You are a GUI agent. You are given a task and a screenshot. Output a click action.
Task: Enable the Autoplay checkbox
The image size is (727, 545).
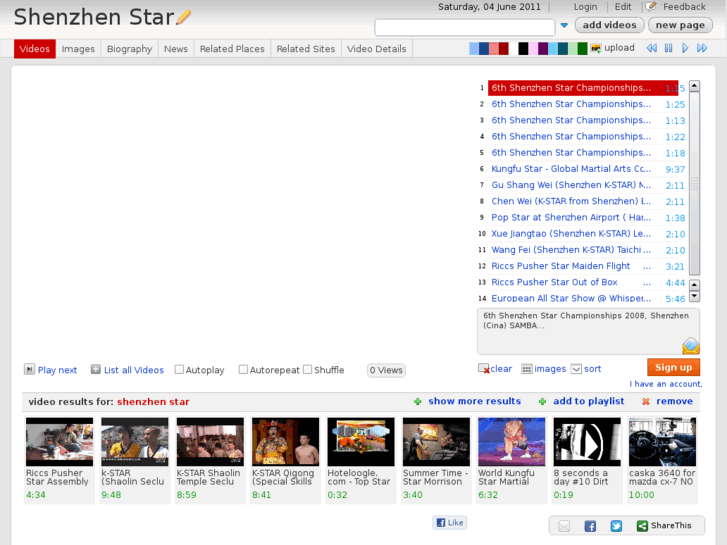point(179,370)
